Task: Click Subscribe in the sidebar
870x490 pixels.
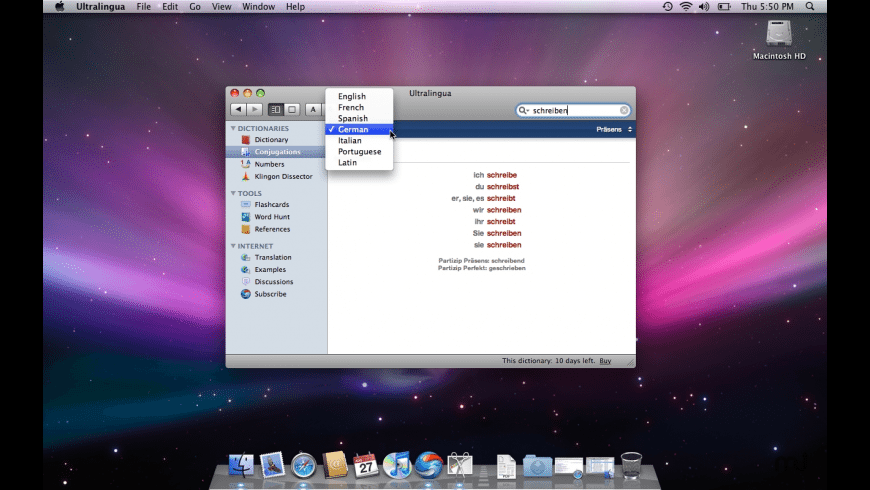Action: point(270,294)
